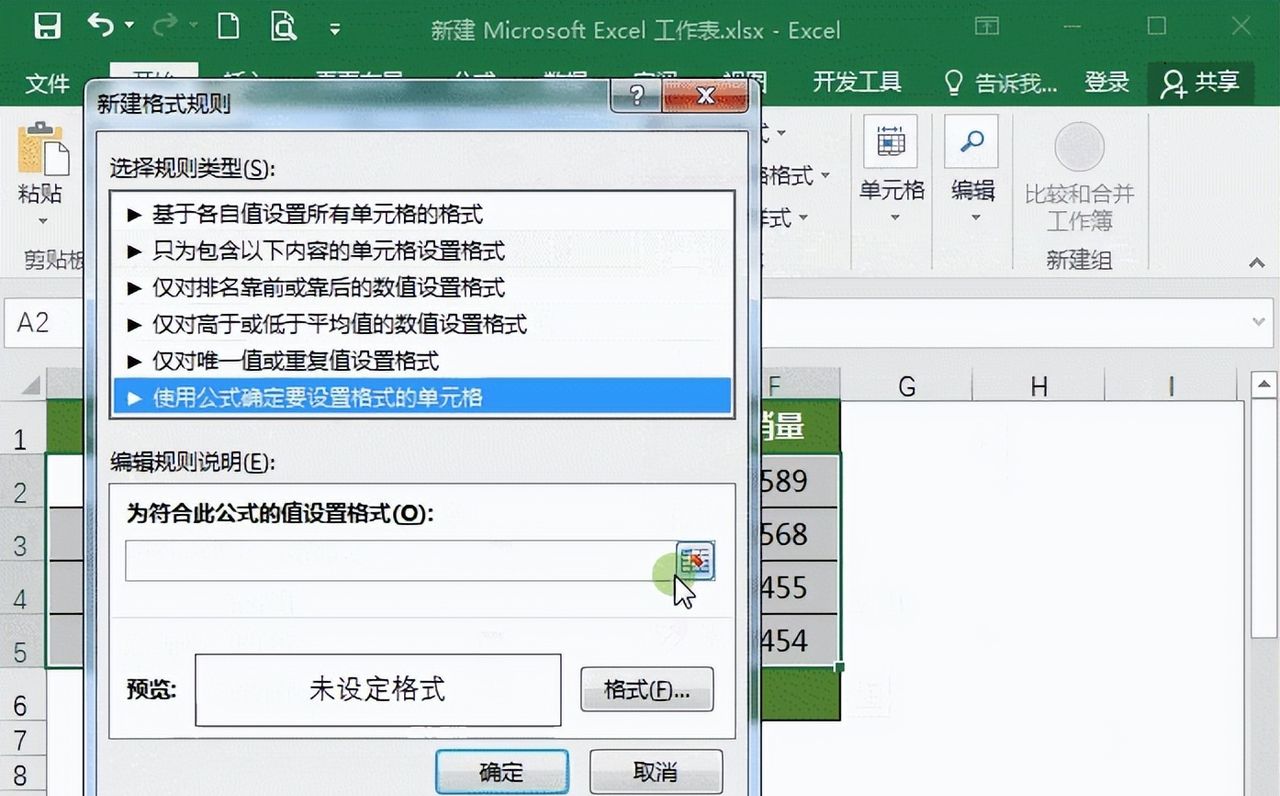Click the 格式(F)... button
This screenshot has height=796, width=1280.
(646, 690)
